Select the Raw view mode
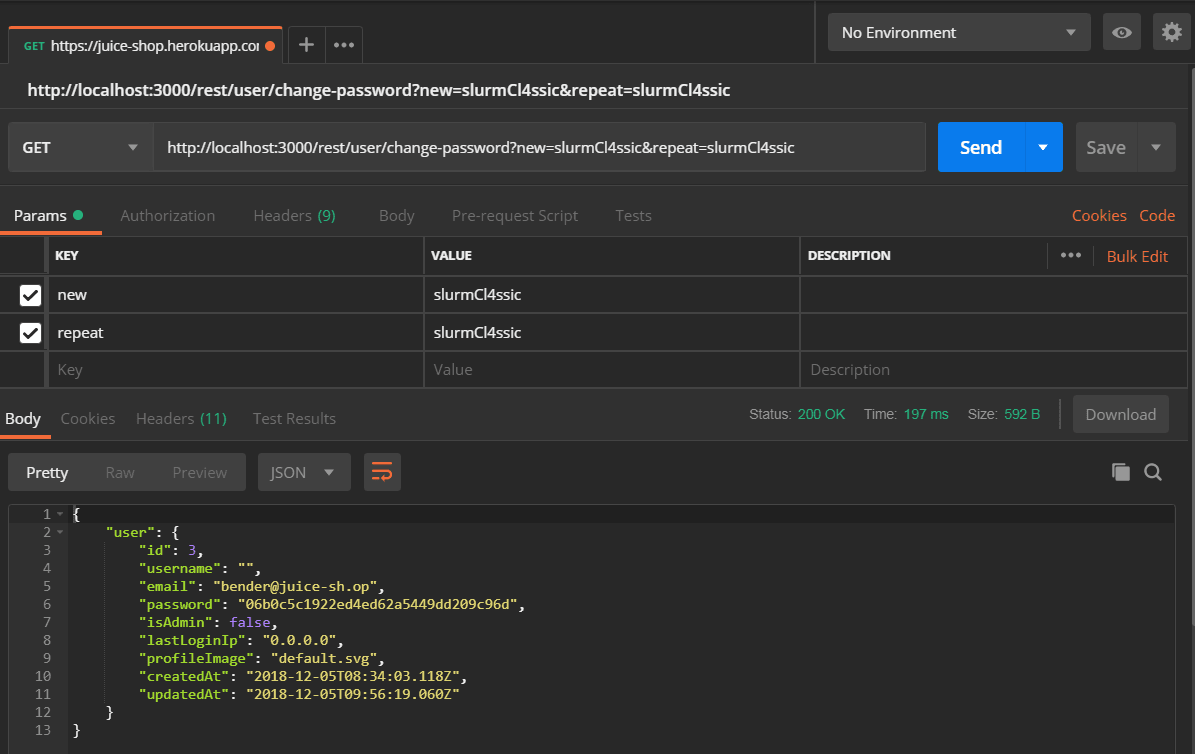This screenshot has width=1195, height=754. (120, 473)
